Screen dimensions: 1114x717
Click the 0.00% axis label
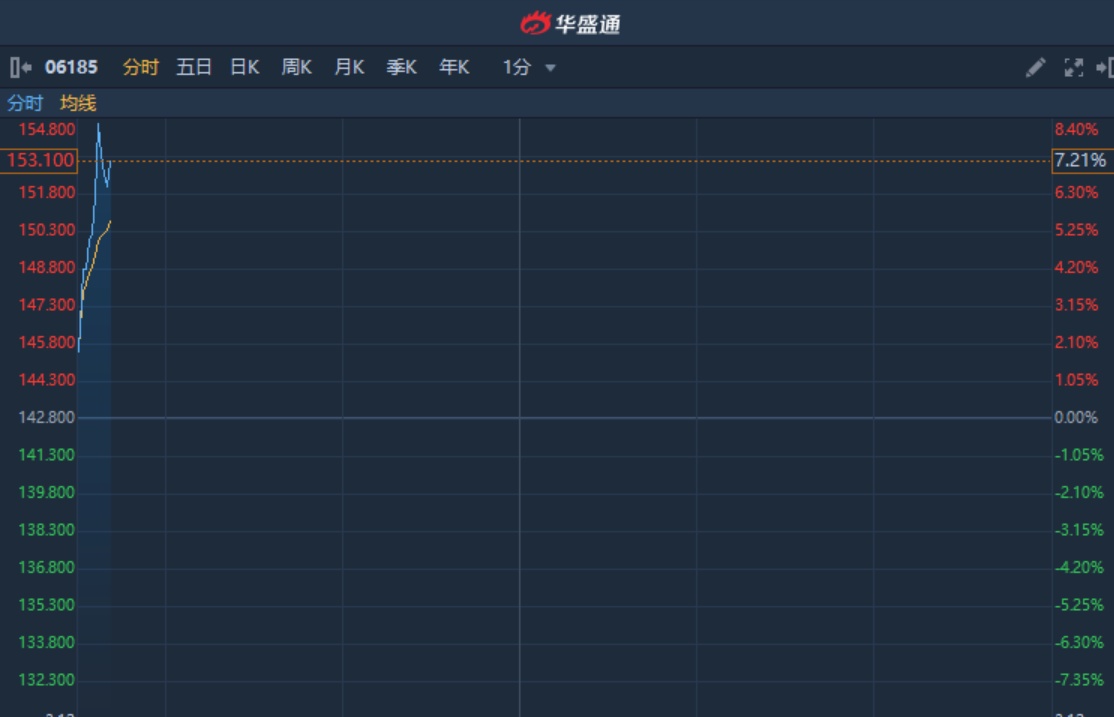coord(1076,417)
